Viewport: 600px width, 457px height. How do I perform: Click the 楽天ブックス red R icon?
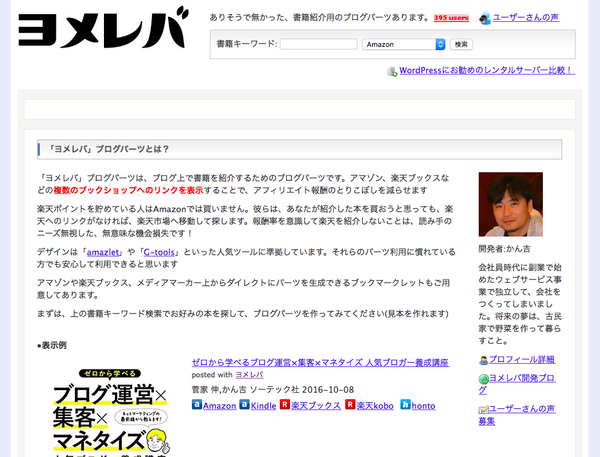[285, 405]
